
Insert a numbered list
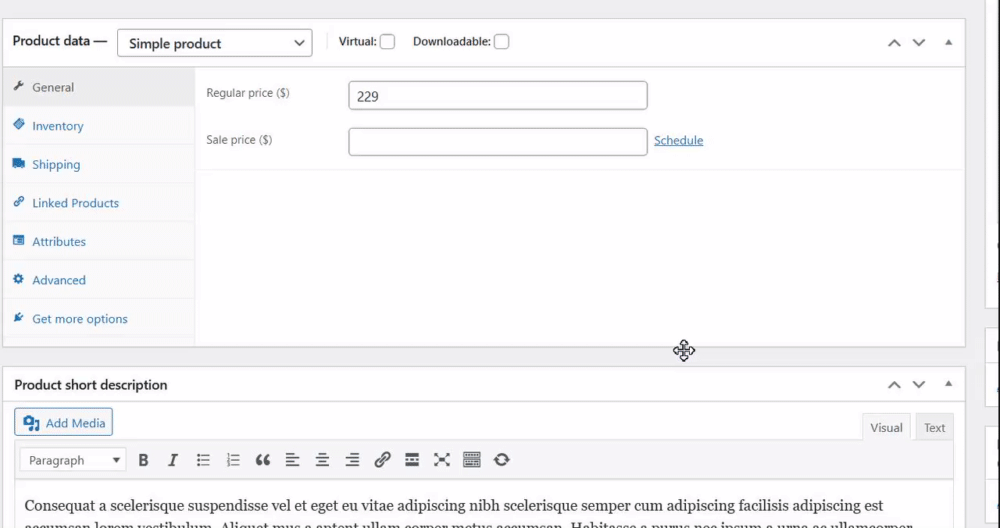[233, 460]
